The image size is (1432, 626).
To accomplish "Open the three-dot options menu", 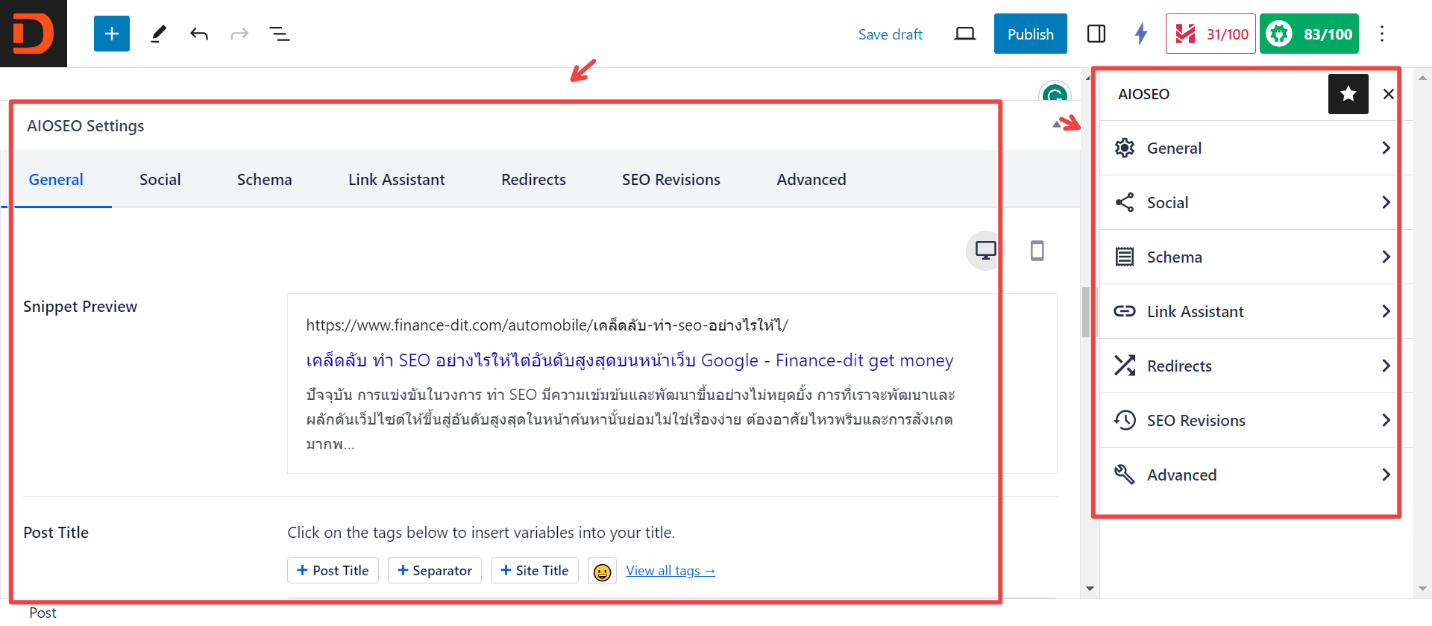I will pos(1383,34).
